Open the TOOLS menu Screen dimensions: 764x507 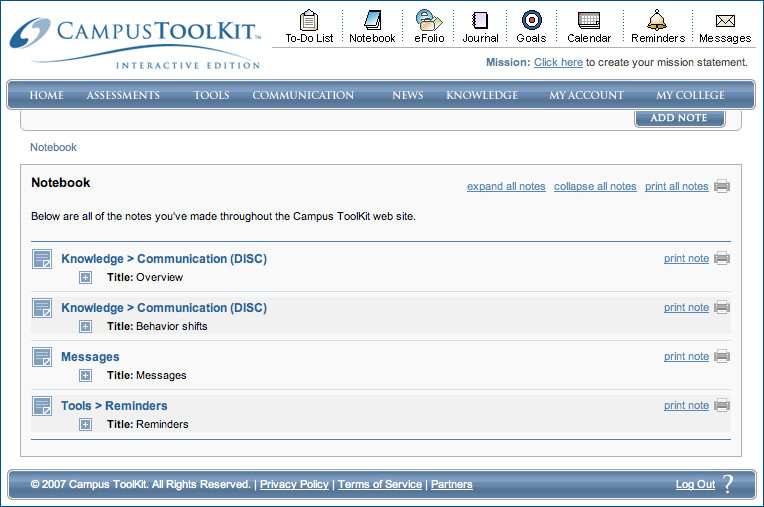pyautogui.click(x=211, y=95)
